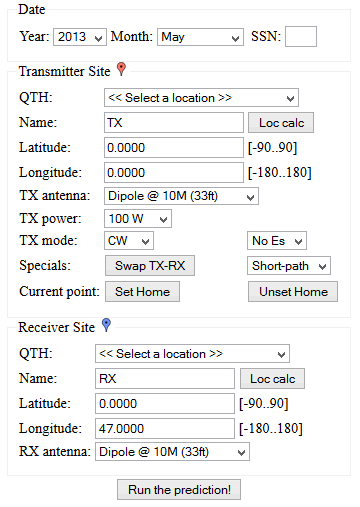Image resolution: width=360 pixels, height=507 pixels.
Task: Click the Unset Home button
Action: pyautogui.click(x=293, y=292)
